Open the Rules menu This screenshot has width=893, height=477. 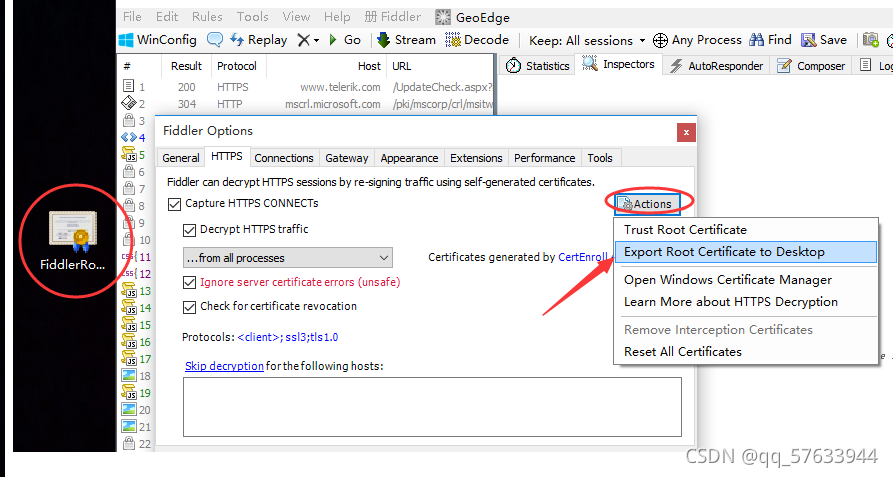pos(207,17)
